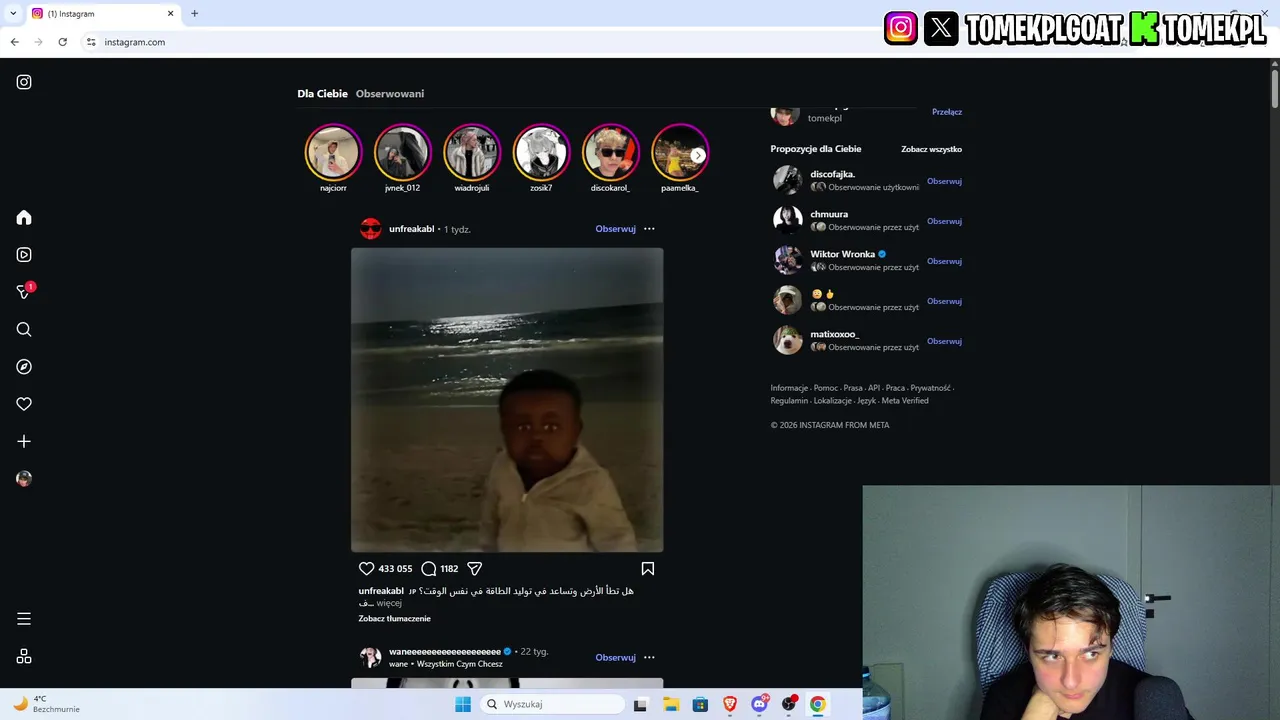The height and width of the screenshot is (720, 1280).
Task: Open the chmuura profile avatar in suggestions
Action: click(787, 220)
